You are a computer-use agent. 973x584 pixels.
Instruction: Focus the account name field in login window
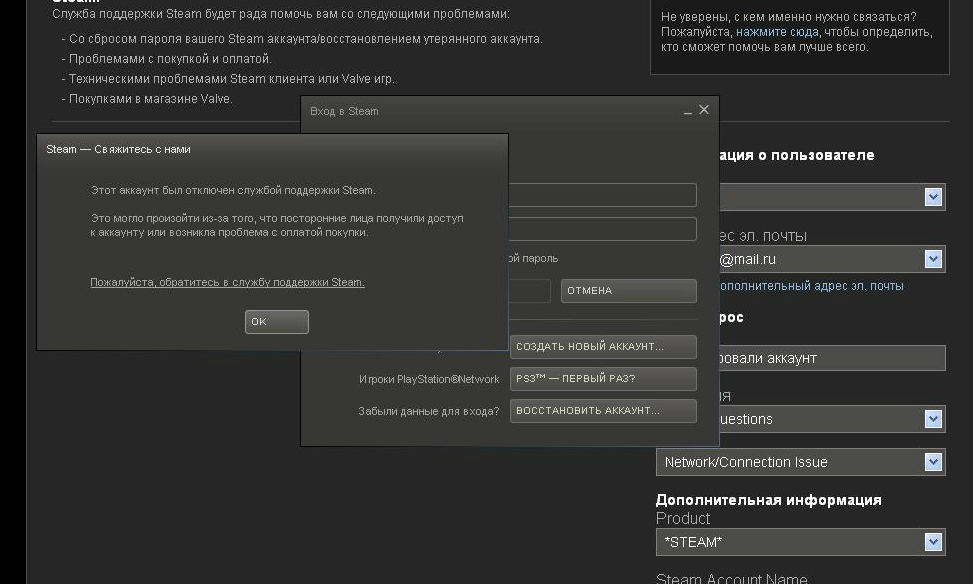click(x=602, y=195)
